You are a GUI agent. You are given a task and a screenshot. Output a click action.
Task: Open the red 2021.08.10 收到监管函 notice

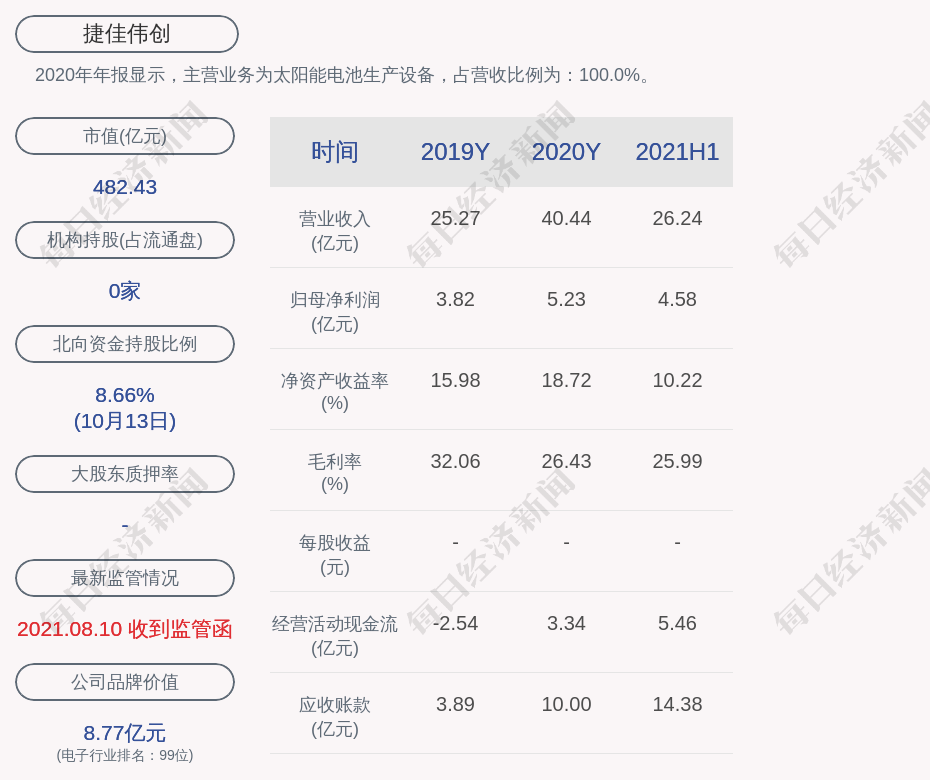pos(125,629)
